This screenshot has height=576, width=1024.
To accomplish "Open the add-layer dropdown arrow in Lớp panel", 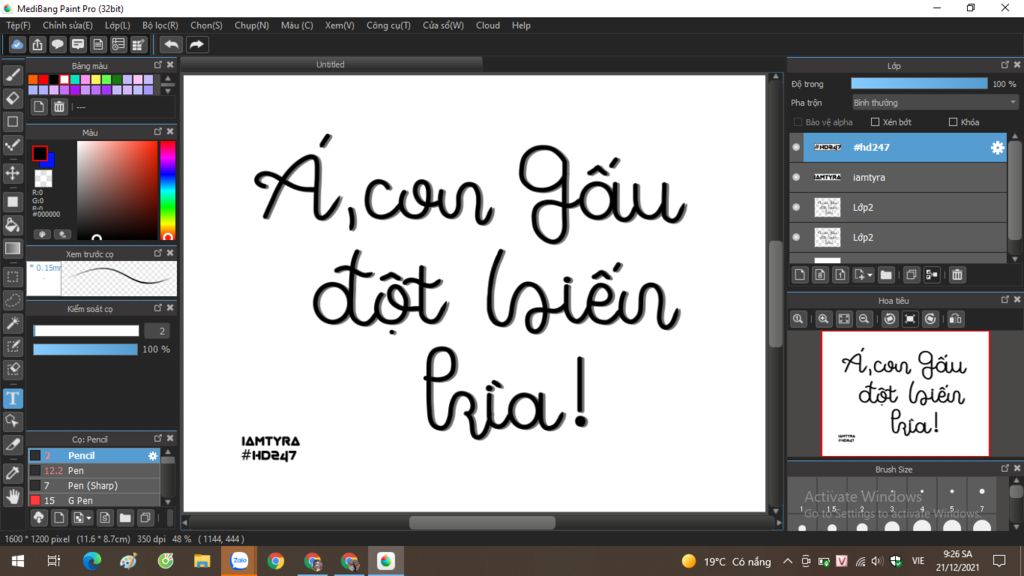I will (871, 275).
